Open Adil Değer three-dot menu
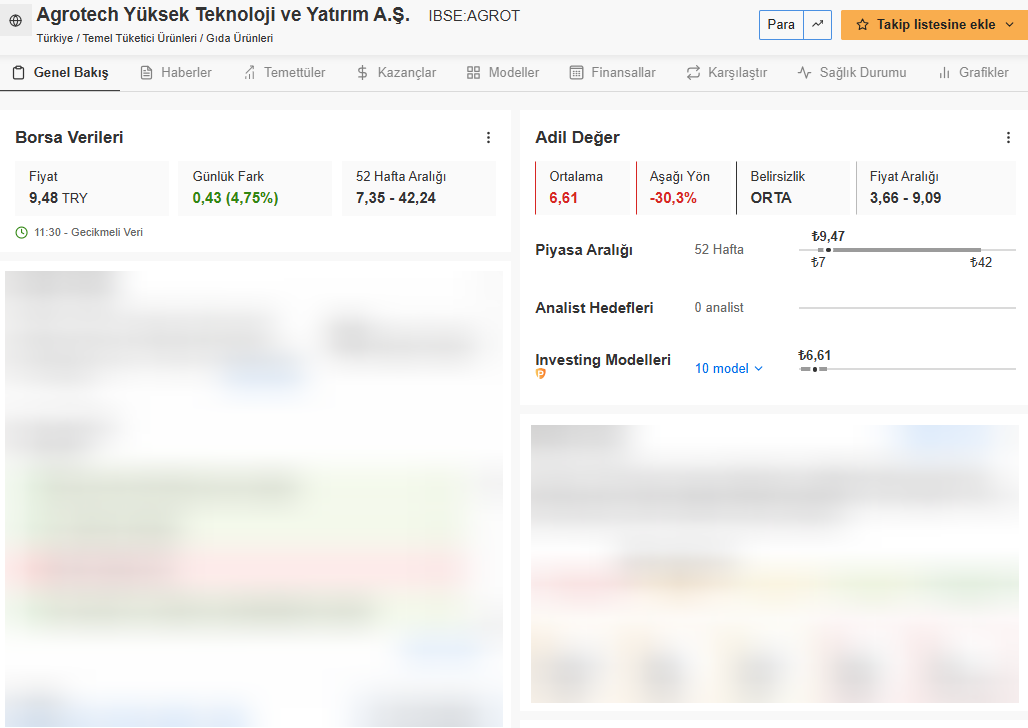 tap(1008, 137)
